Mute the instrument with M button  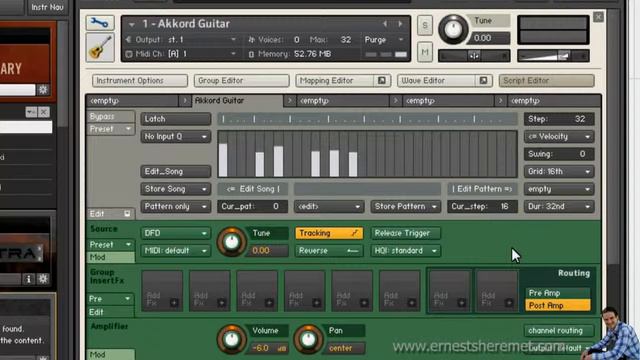click(x=425, y=52)
